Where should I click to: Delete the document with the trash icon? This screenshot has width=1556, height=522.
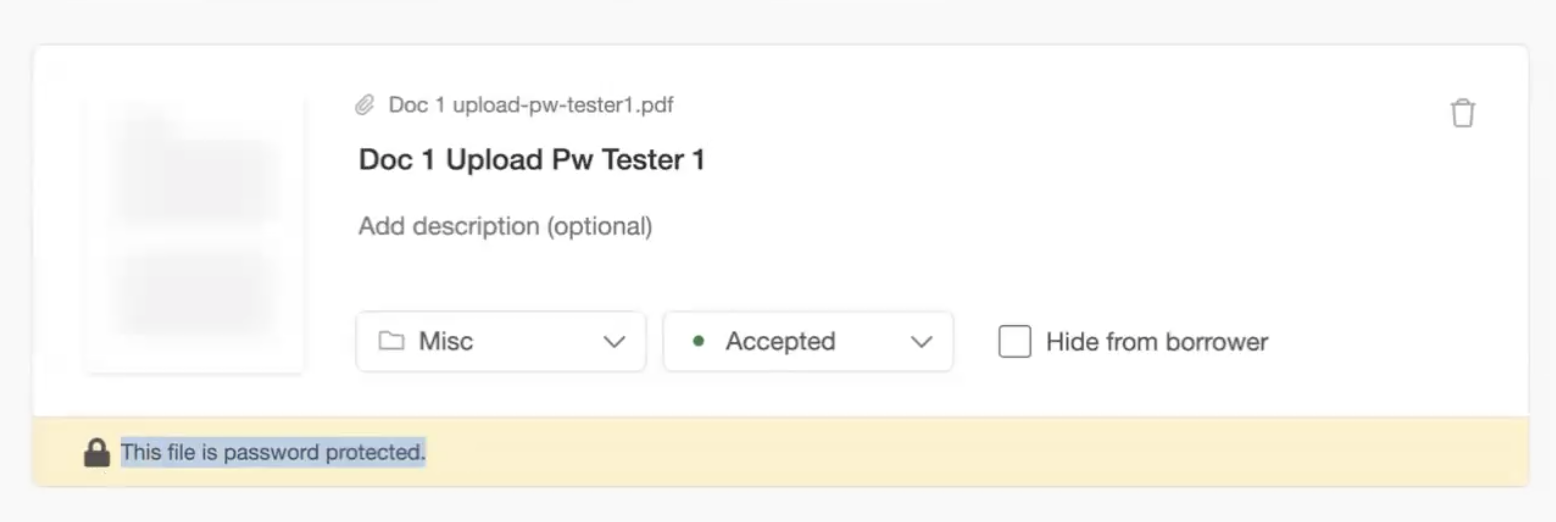(x=1462, y=113)
